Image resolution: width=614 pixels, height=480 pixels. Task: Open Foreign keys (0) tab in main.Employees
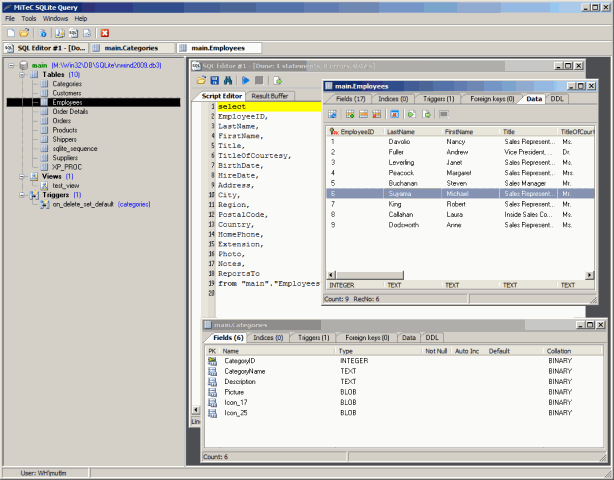(492, 99)
